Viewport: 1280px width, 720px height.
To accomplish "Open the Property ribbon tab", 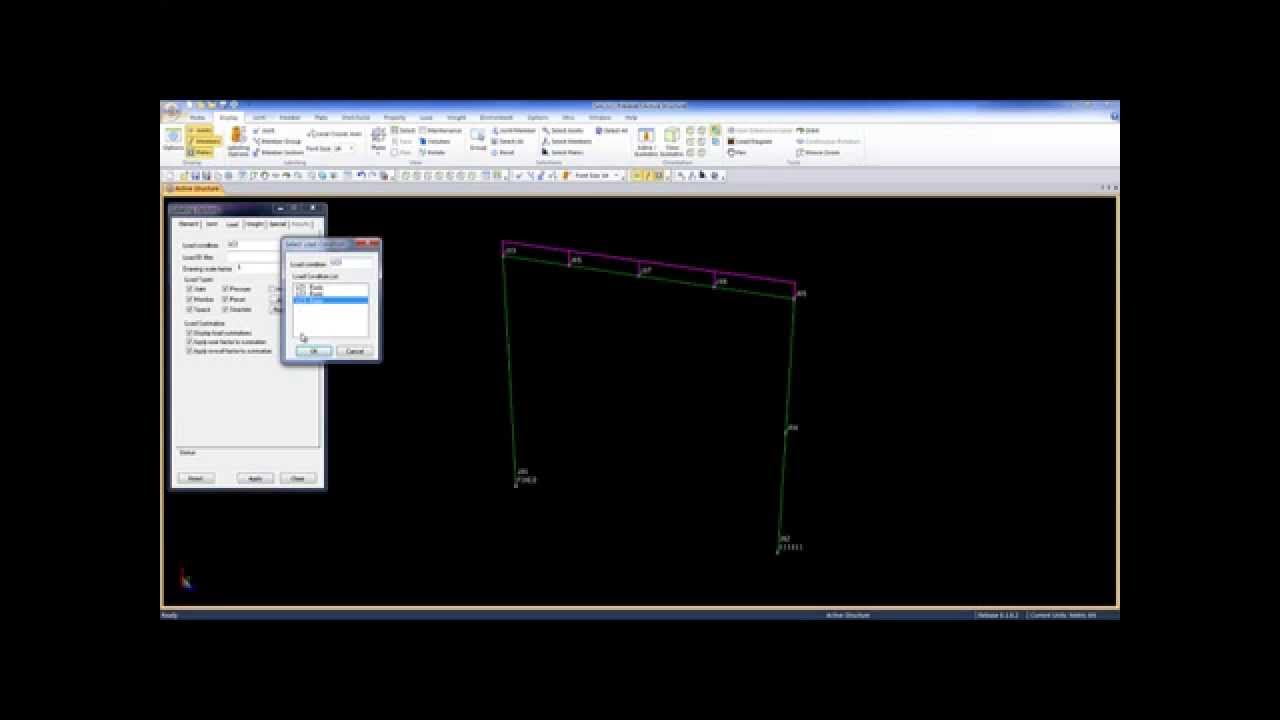I will pyautogui.click(x=395, y=117).
